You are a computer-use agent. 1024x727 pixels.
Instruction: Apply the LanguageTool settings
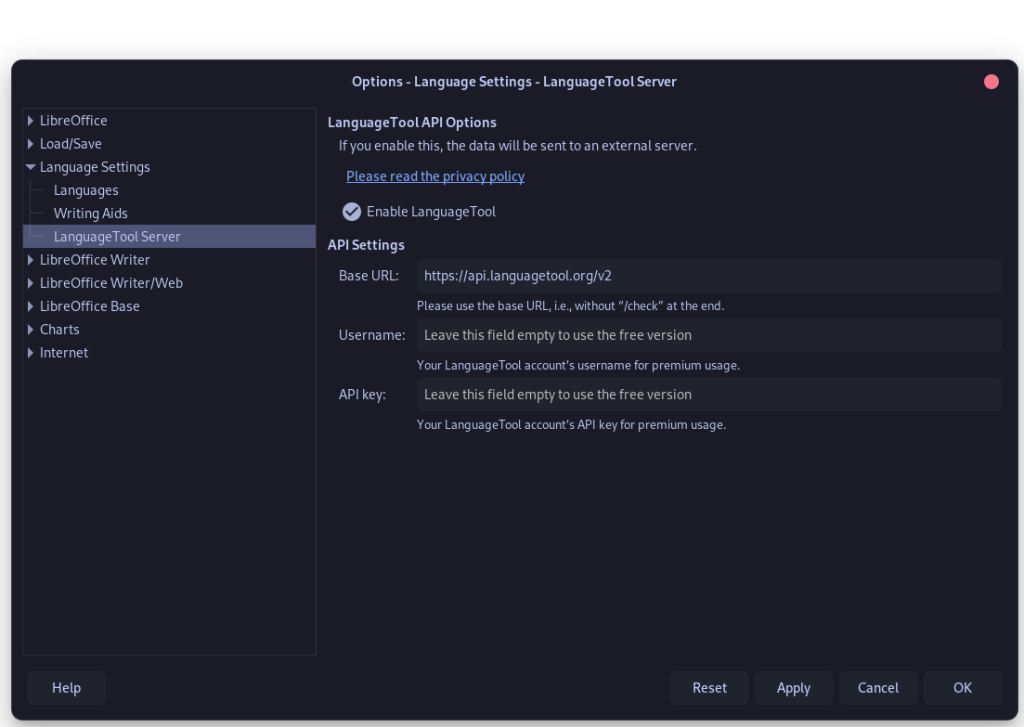[x=793, y=688]
